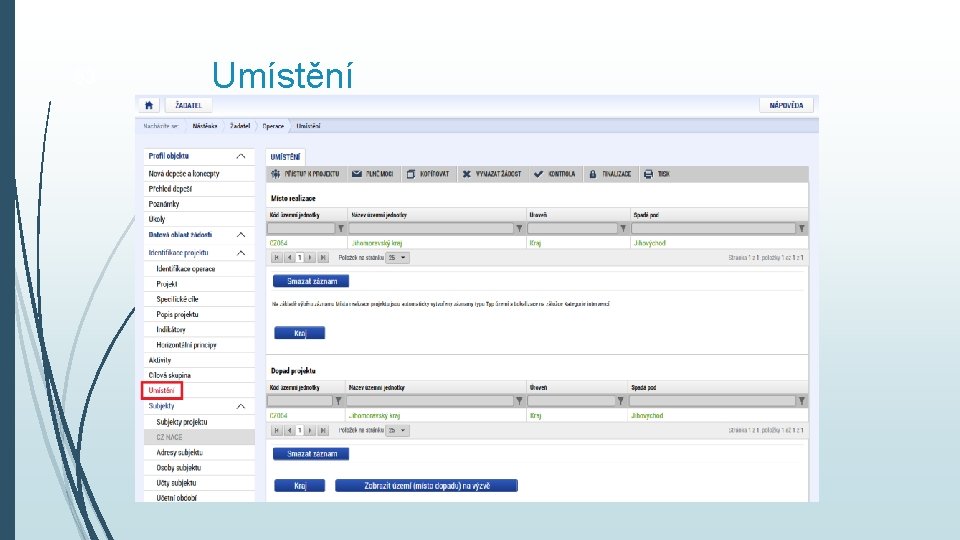Click Spadá pod filter icon in Místo realizace
Viewport: 960px width, 540px height.
(x=801, y=228)
